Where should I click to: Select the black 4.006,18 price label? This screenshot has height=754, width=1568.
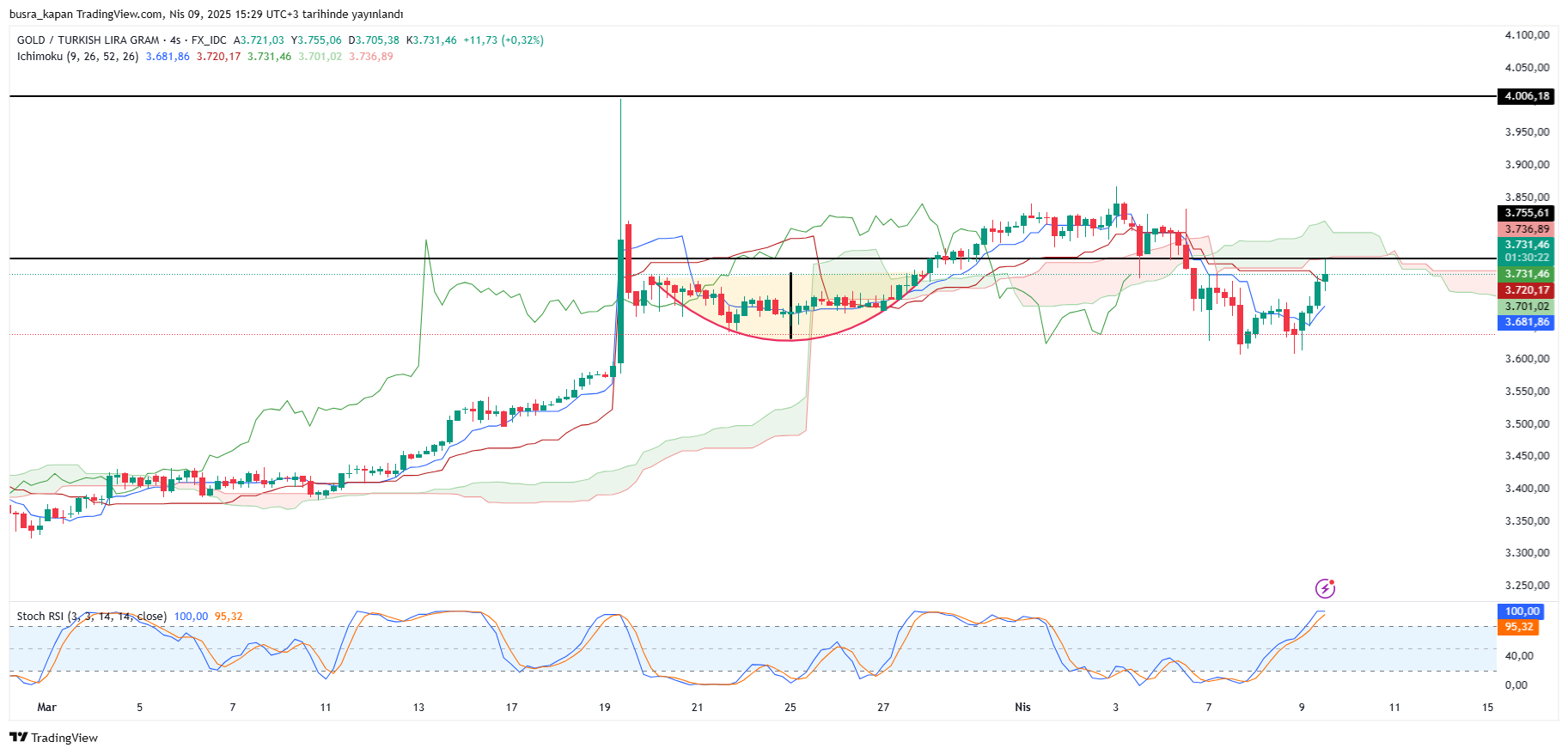click(1526, 96)
